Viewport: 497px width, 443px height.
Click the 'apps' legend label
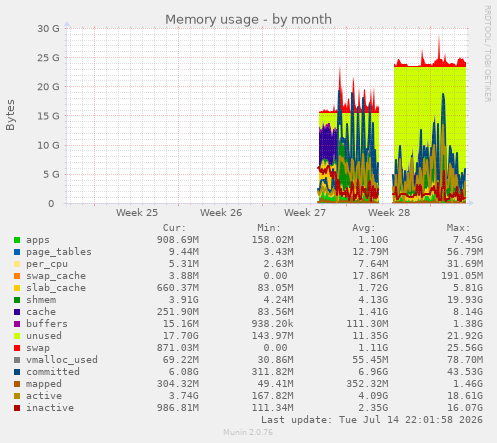38,240
